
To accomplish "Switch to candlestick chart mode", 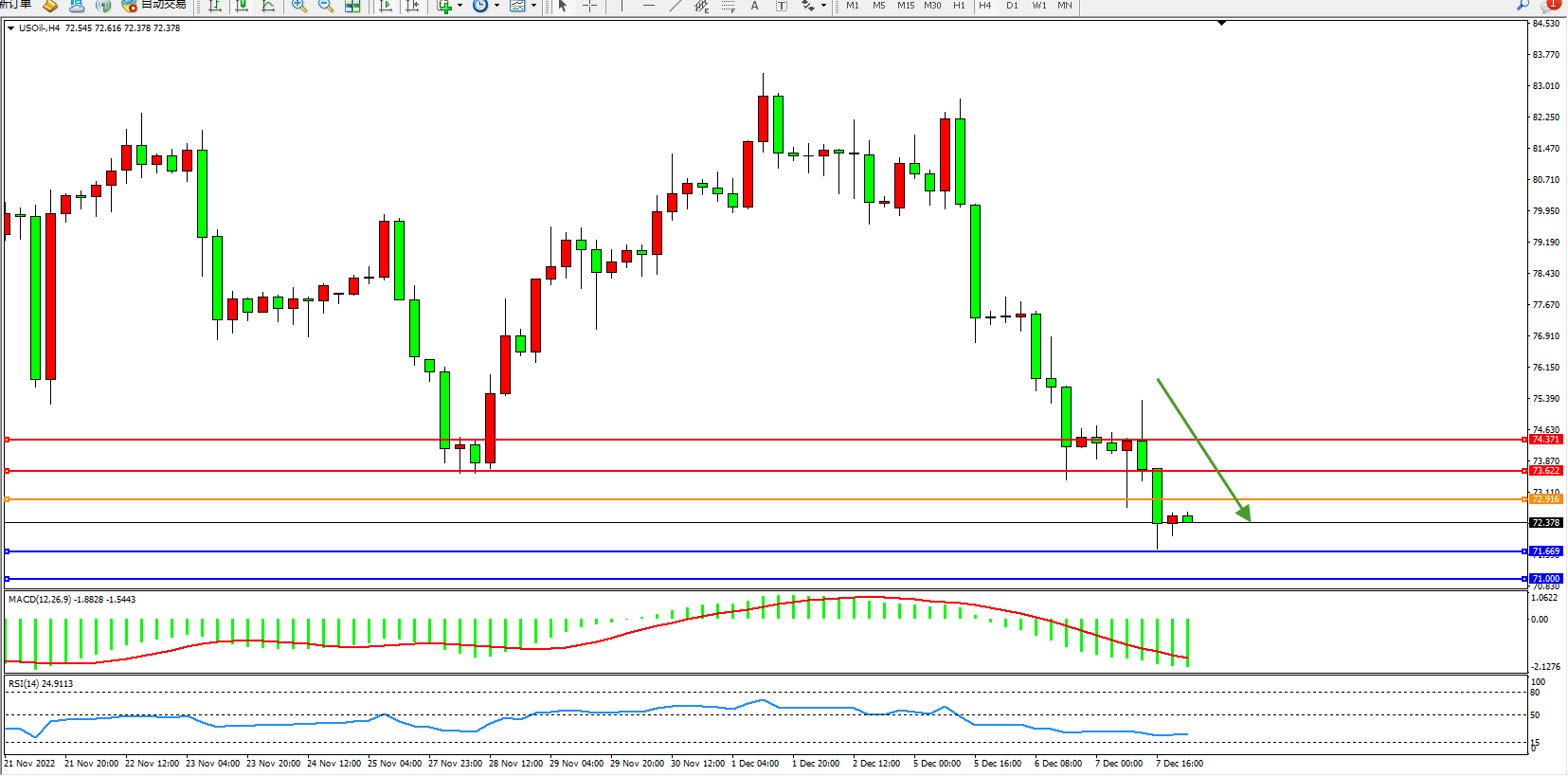I will pyautogui.click(x=243, y=6).
